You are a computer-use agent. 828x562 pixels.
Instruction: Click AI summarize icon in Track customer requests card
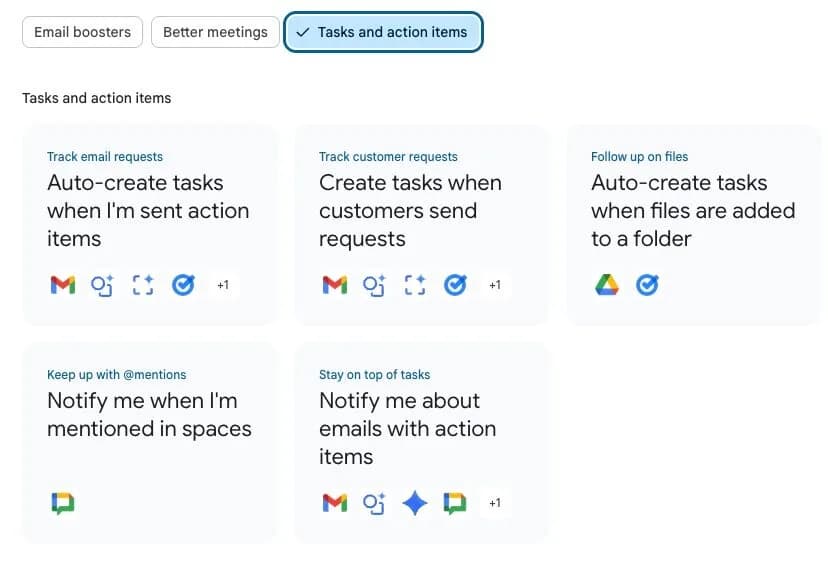(374, 285)
